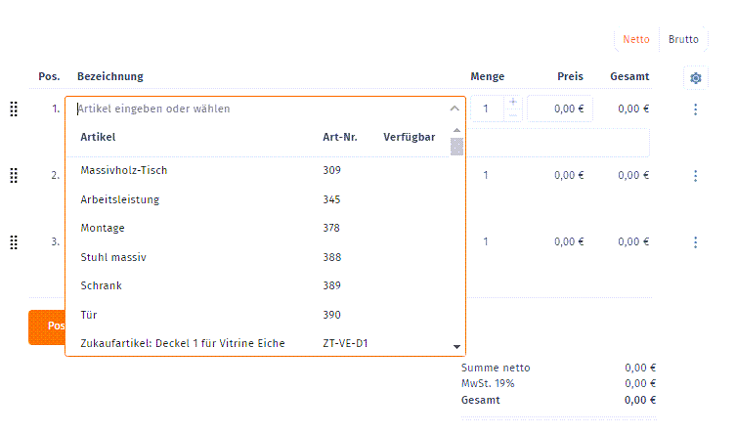This screenshot has height=434, width=736.
Task: Switch pricing to Brutto
Action: [684, 40]
